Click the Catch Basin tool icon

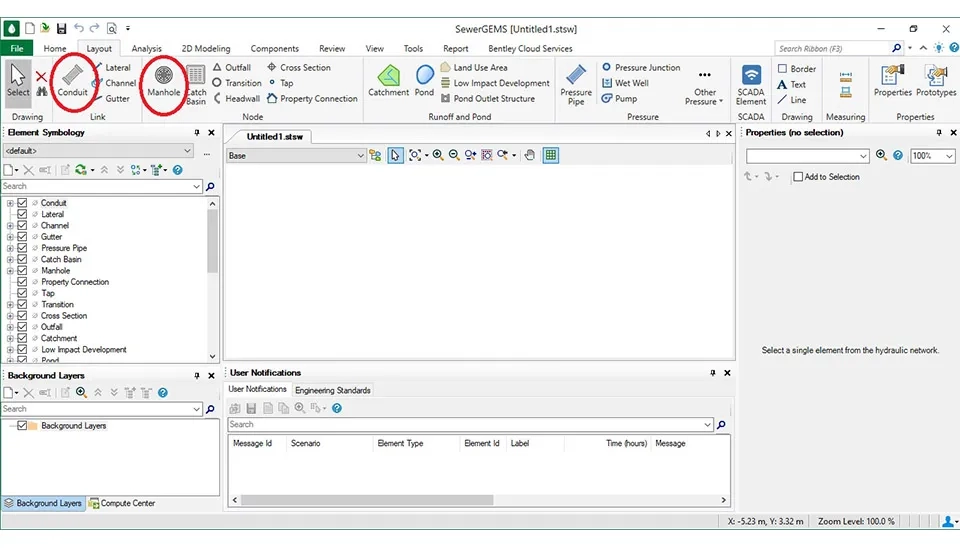196,81
